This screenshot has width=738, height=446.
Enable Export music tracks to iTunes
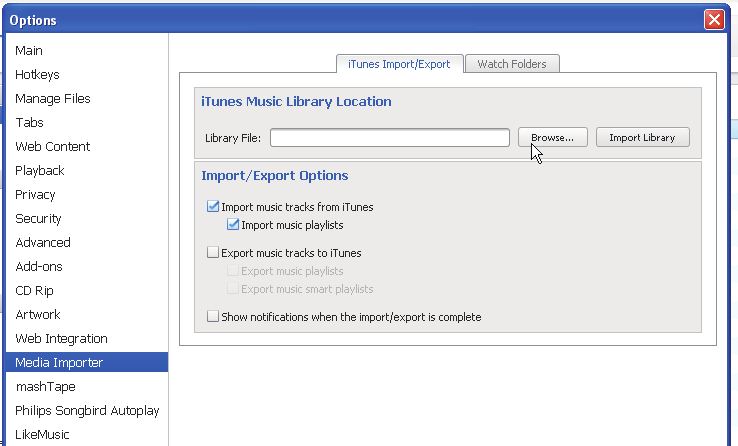(x=213, y=252)
